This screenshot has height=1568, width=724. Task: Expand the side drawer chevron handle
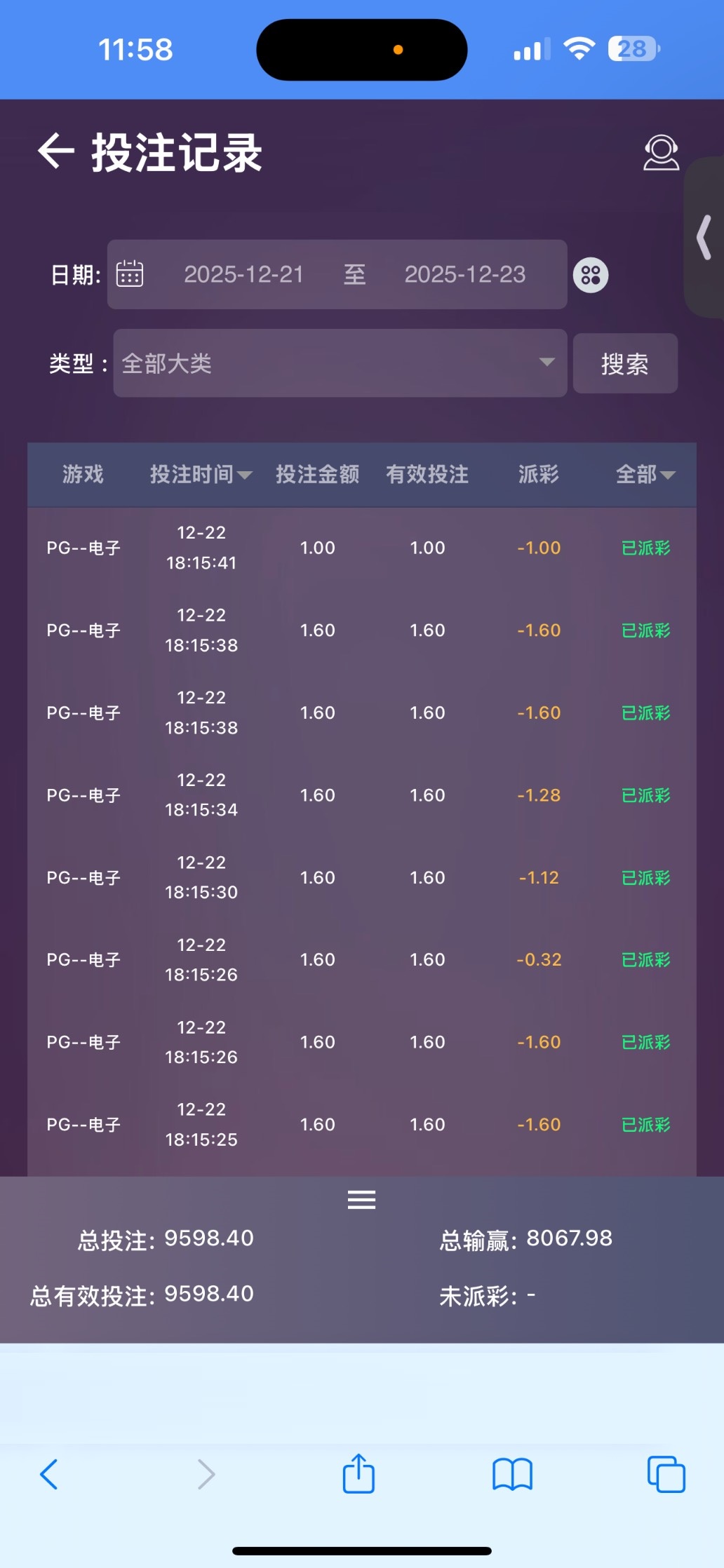[x=704, y=237]
